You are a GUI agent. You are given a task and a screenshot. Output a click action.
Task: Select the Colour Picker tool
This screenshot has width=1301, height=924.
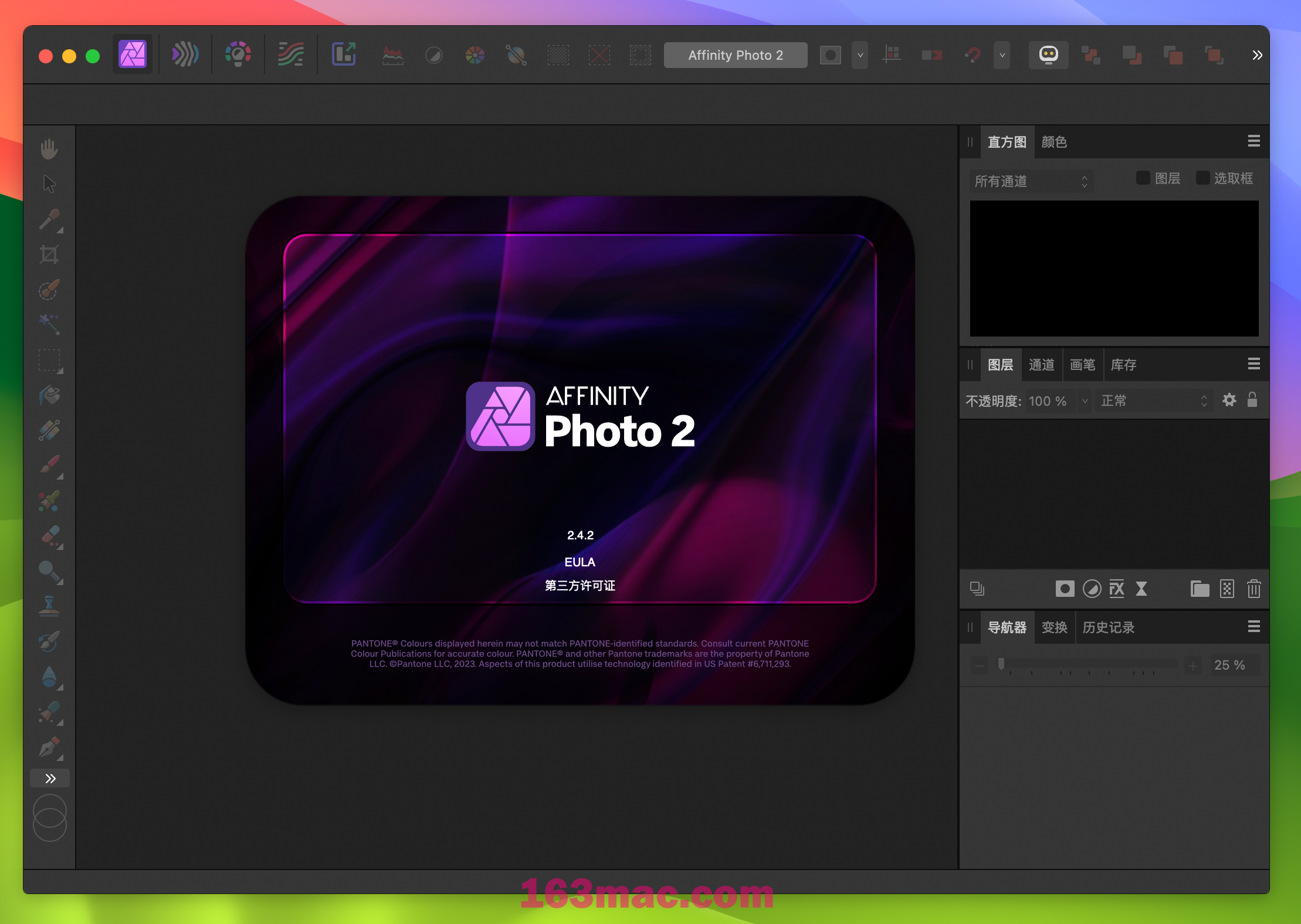tap(49, 220)
